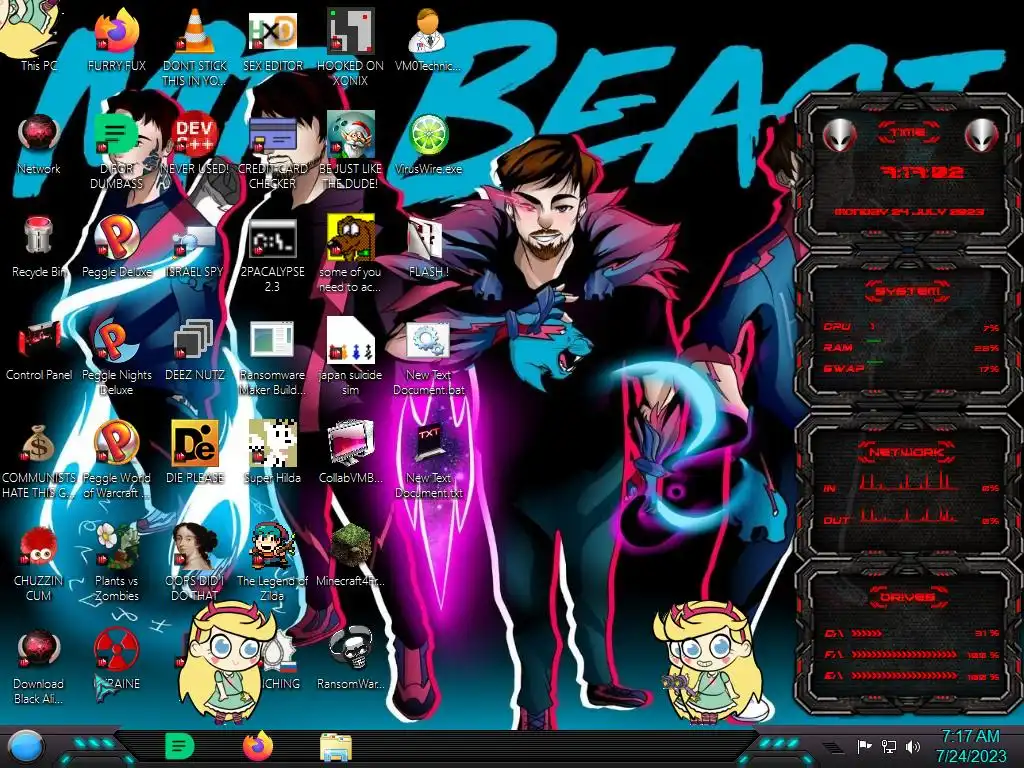The image size is (1024, 768).
Task: Click the SYSTEM gadget header
Action: click(x=908, y=291)
